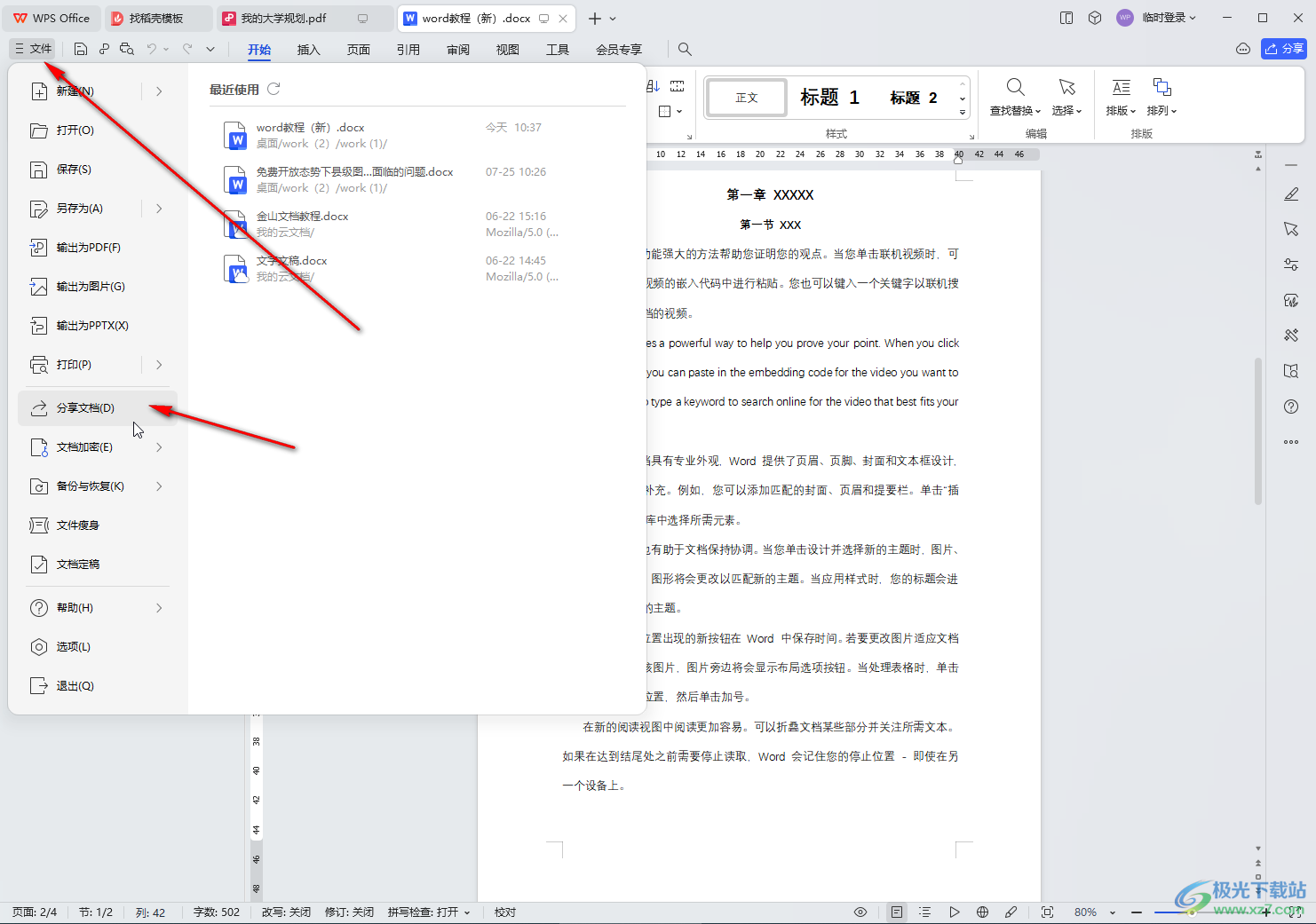Switch to the 审阅 ribbon tab
The image size is (1316, 924).
coord(458,50)
